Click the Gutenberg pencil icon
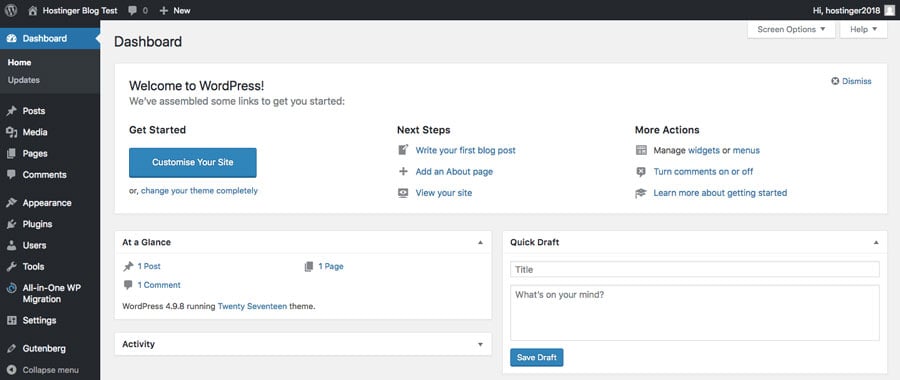 tap(11, 348)
